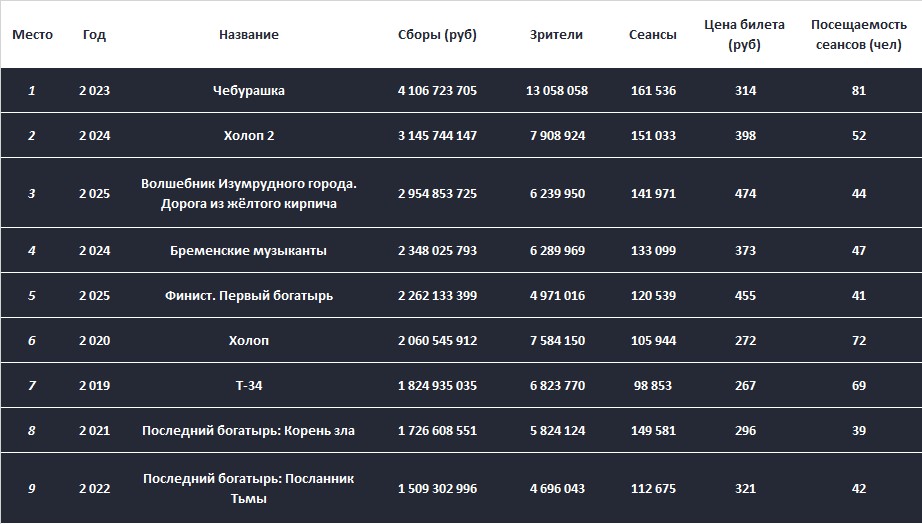Image resolution: width=922 pixels, height=524 pixels.
Task: Click "Посещаемость сеансов (чел)" header
Action: click(x=858, y=35)
